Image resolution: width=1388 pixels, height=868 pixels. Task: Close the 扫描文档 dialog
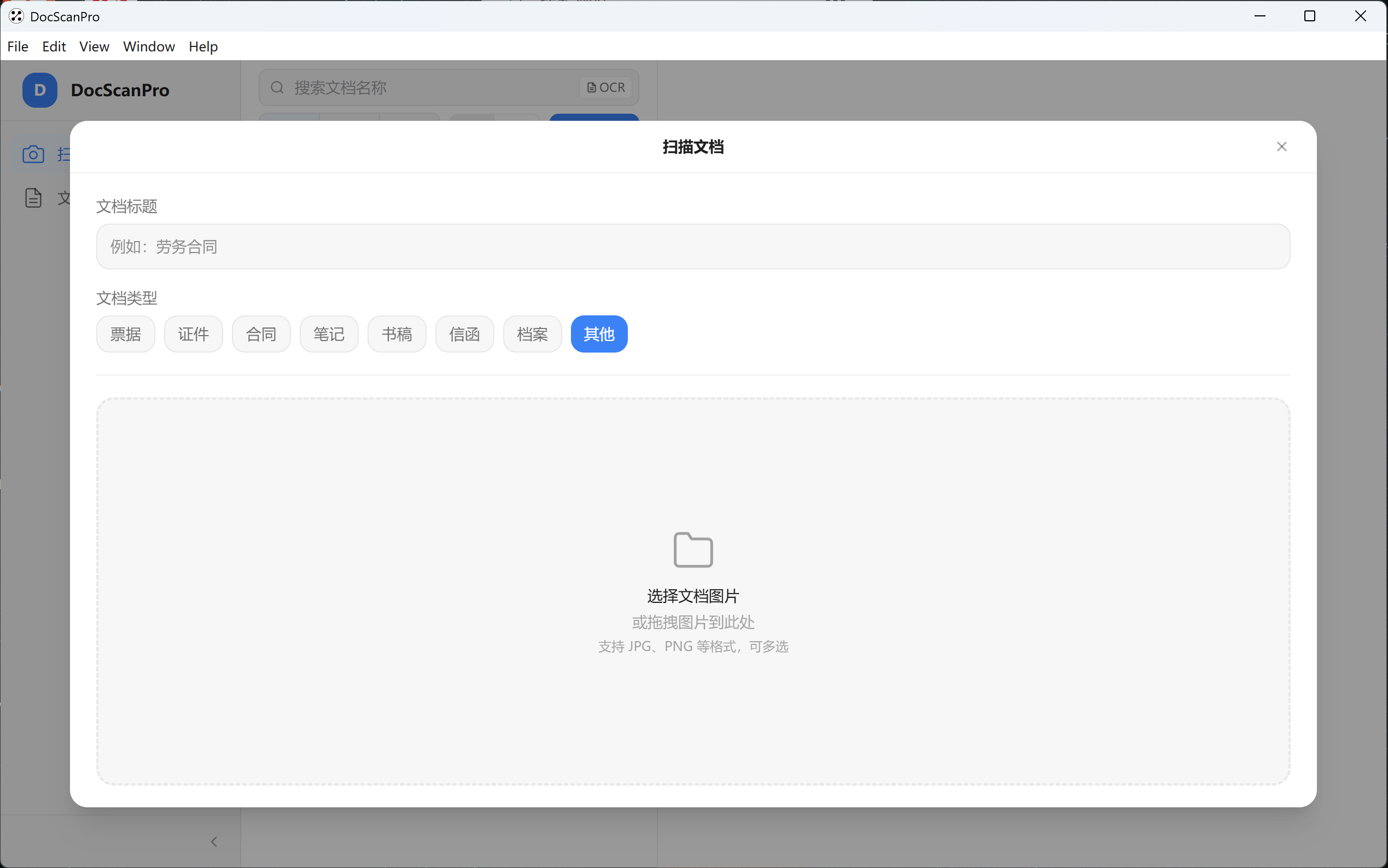click(x=1281, y=147)
